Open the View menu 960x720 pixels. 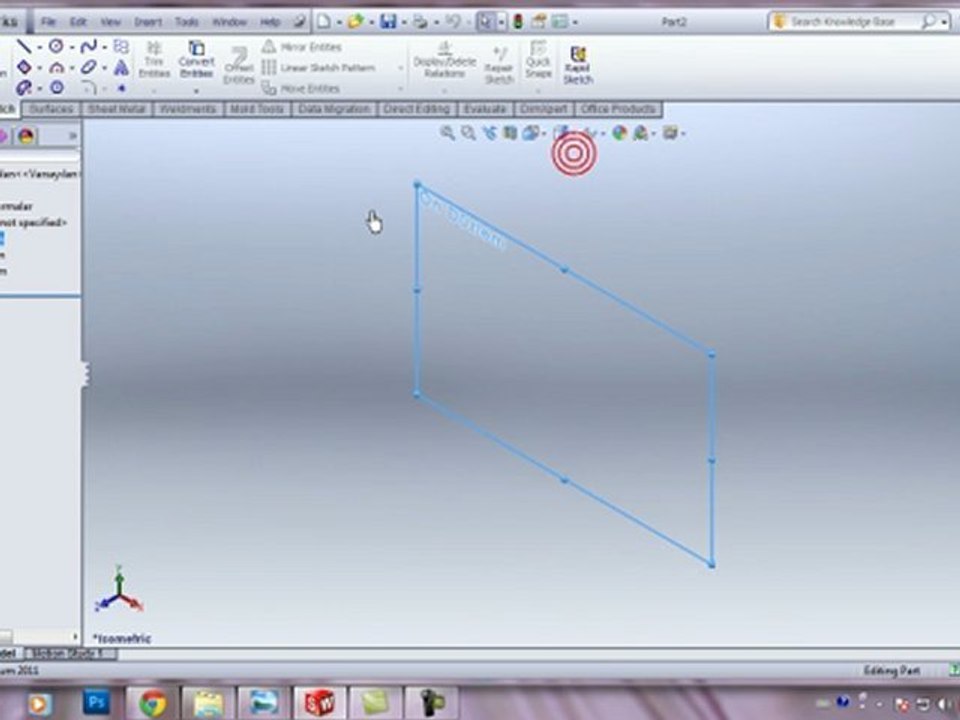click(x=110, y=22)
